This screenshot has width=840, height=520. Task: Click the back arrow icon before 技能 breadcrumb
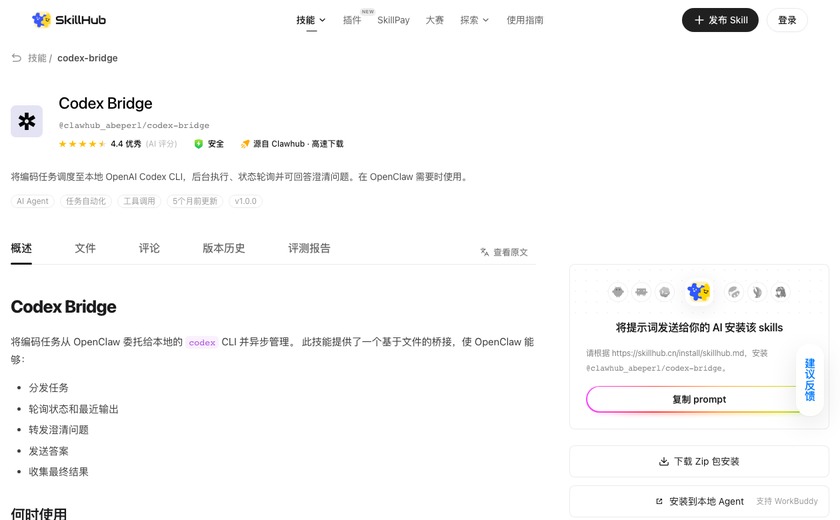[17, 58]
